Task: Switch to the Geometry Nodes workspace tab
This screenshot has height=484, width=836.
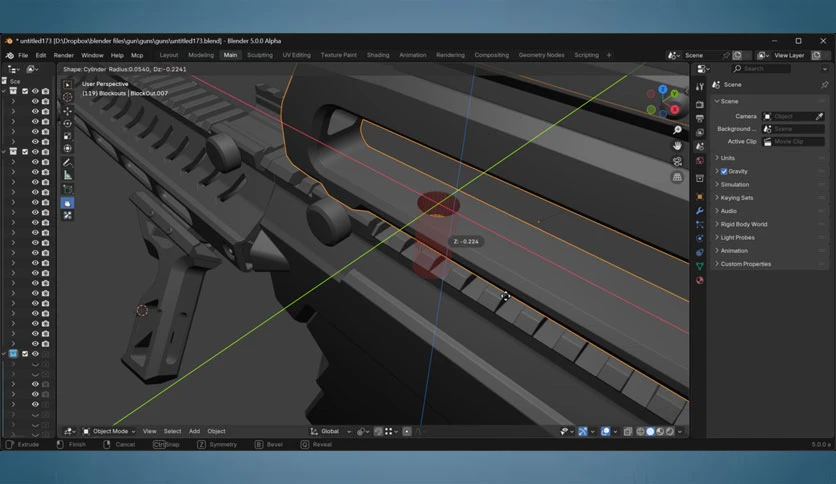Action: pos(541,55)
